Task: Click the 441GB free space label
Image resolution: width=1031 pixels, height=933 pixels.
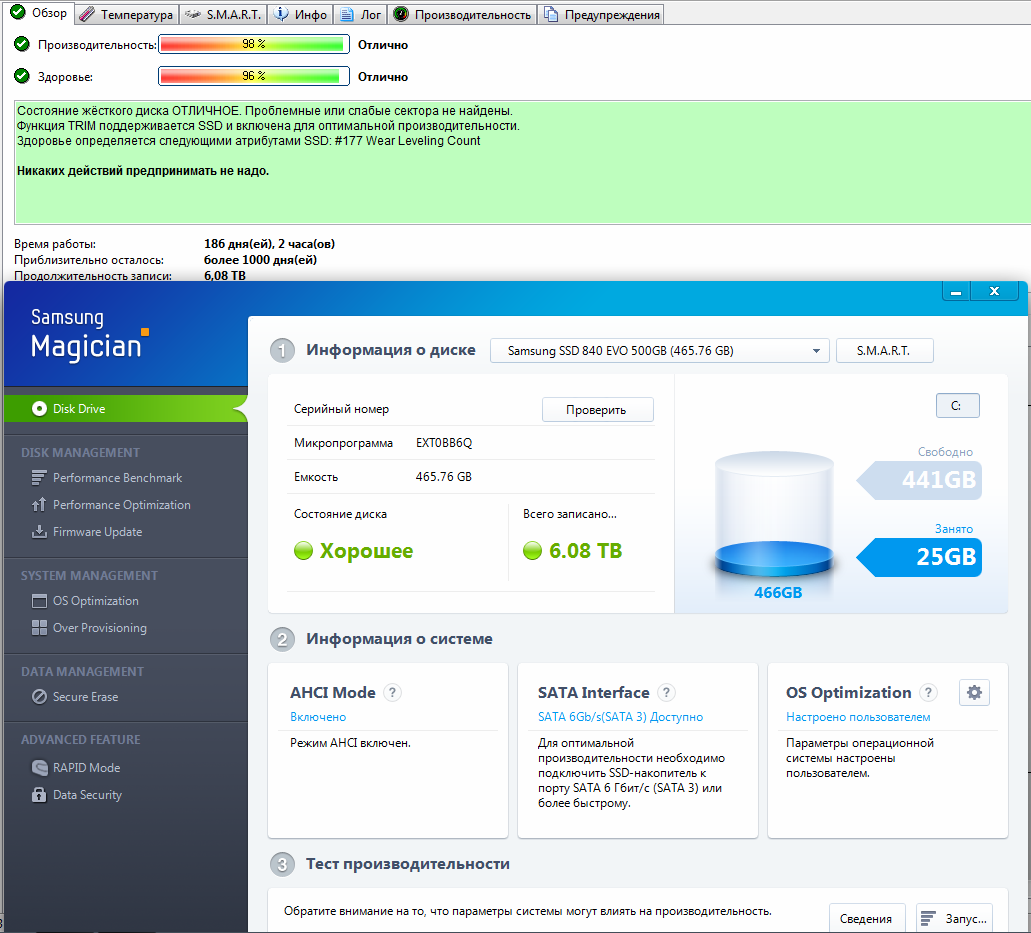Action: click(919, 480)
